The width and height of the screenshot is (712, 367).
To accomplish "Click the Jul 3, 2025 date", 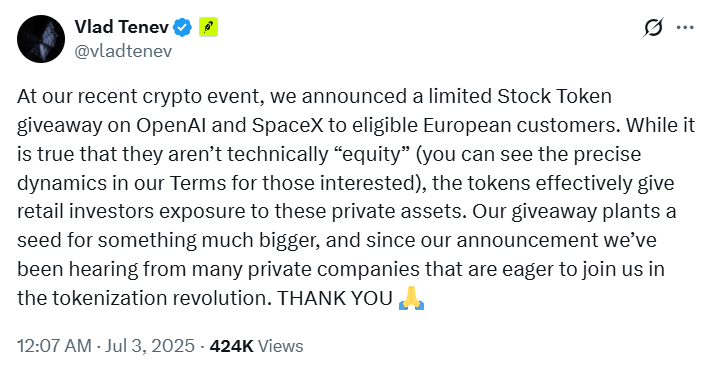I will pos(150,346).
